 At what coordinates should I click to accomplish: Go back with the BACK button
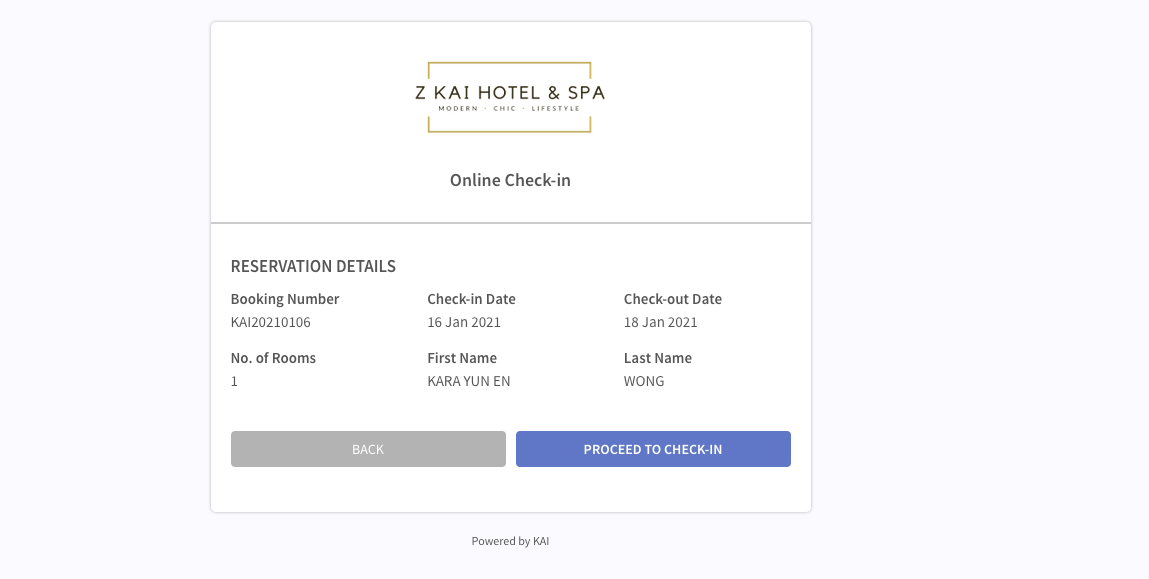[368, 449]
